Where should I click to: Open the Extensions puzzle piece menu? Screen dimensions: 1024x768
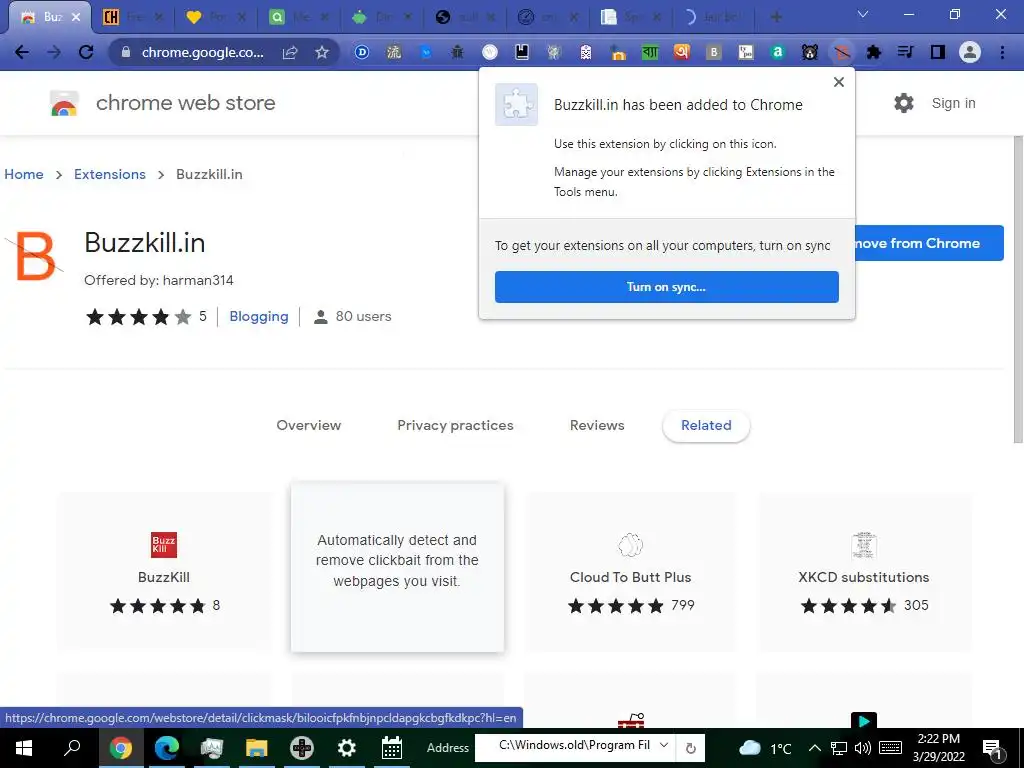tap(874, 52)
